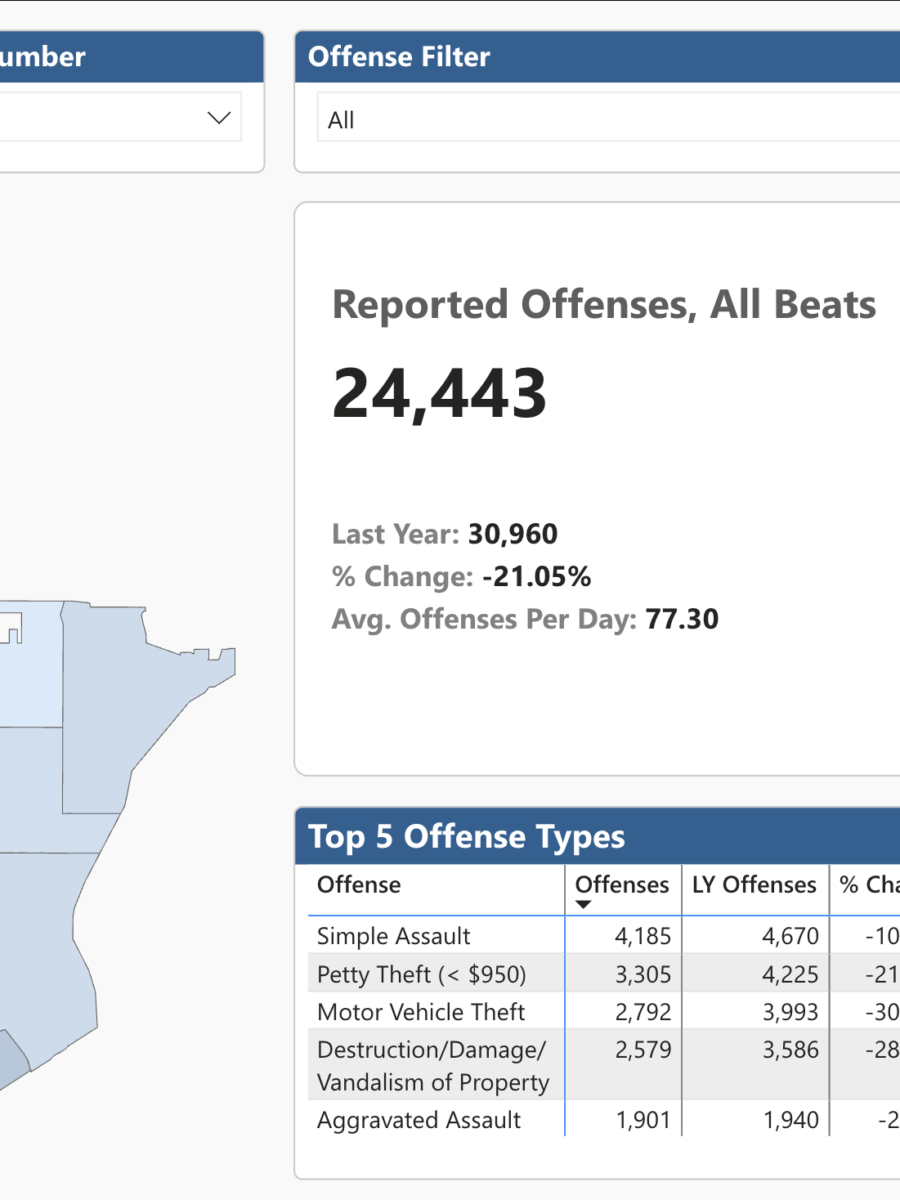This screenshot has width=900, height=1200.
Task: Expand the Offense Filter selection list
Action: pos(600,119)
